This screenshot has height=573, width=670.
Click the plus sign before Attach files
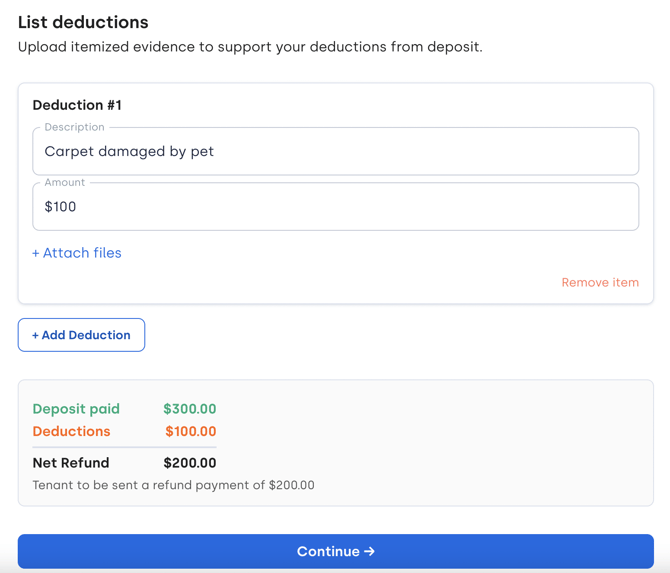(x=36, y=253)
